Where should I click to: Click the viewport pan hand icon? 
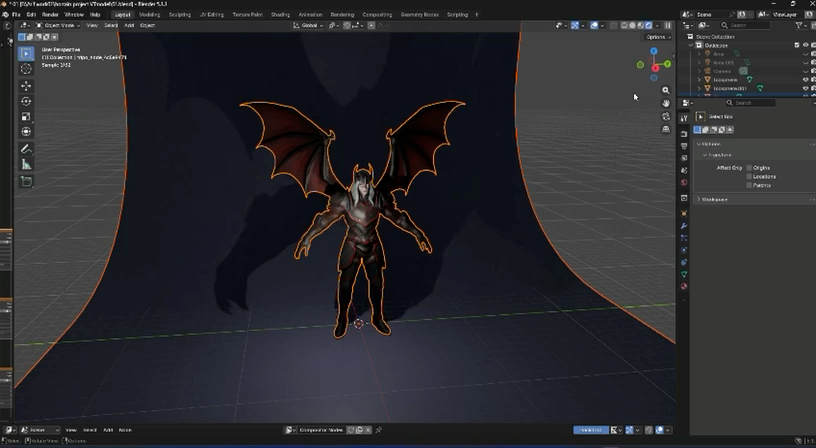tap(666, 103)
